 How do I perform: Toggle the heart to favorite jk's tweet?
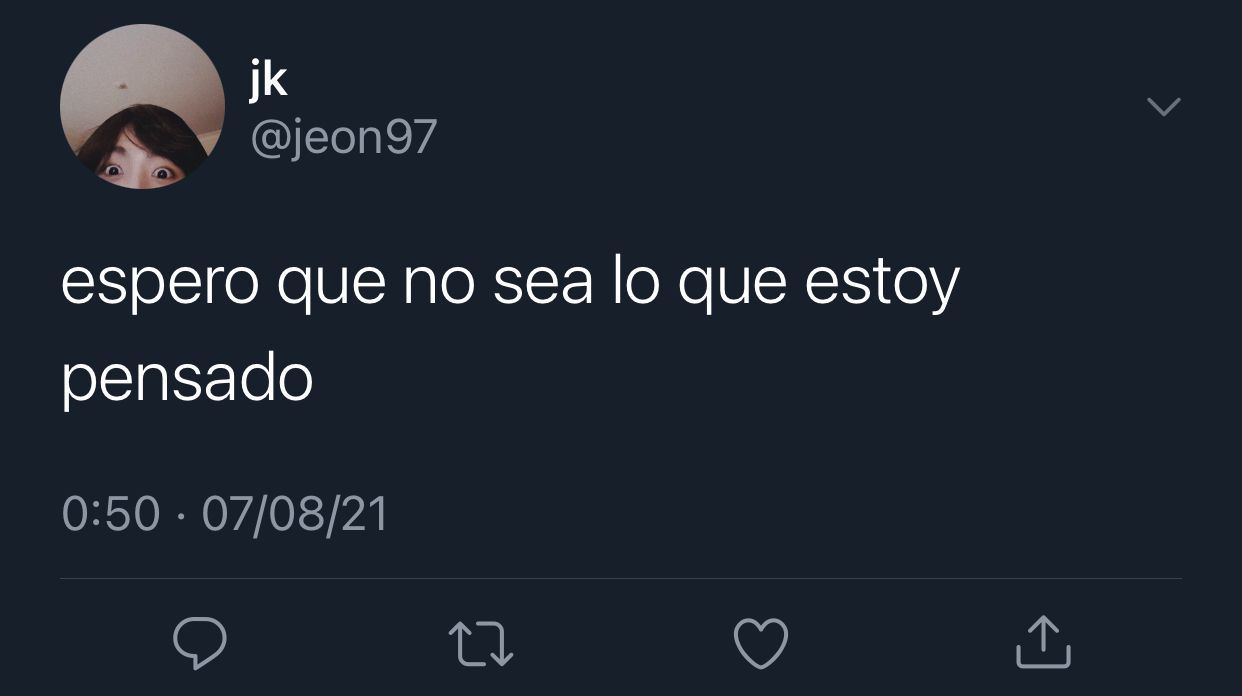tap(761, 643)
